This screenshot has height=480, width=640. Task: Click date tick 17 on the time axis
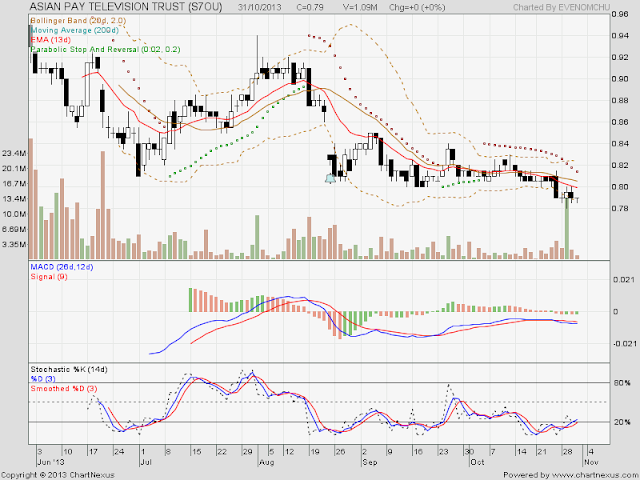pos(93,452)
